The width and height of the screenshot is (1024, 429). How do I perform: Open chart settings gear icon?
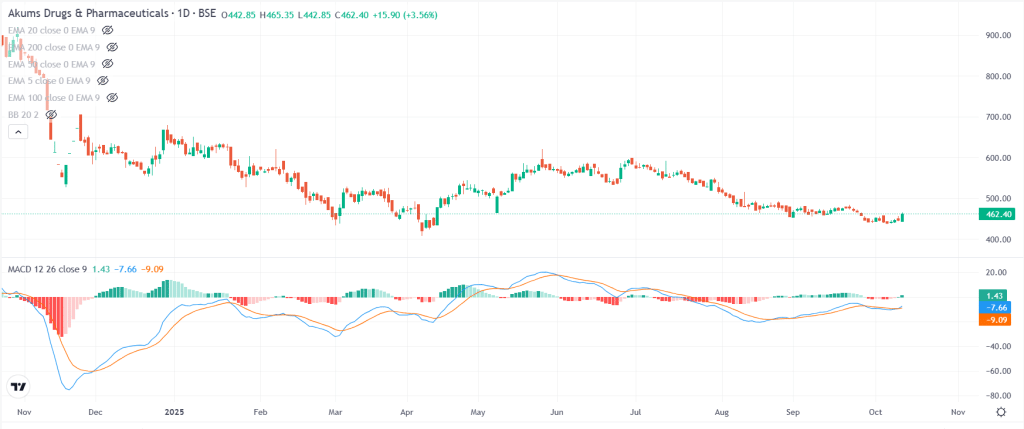coord(1001,411)
